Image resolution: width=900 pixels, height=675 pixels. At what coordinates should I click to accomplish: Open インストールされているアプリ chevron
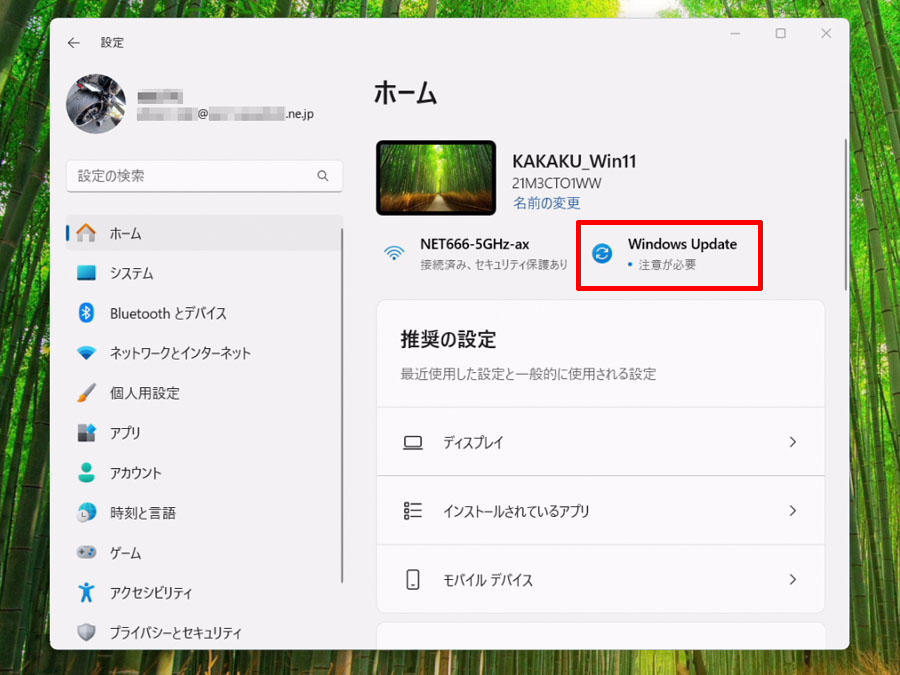[793, 511]
